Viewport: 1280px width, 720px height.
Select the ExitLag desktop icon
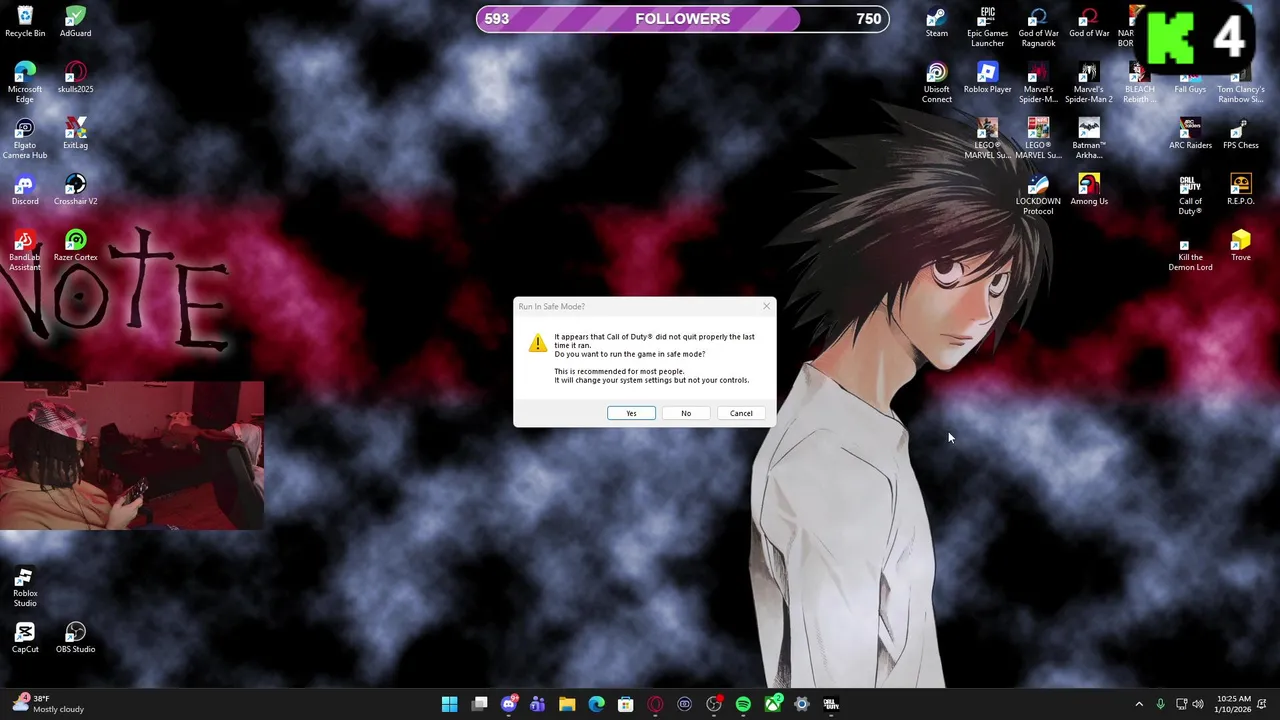tap(75, 134)
